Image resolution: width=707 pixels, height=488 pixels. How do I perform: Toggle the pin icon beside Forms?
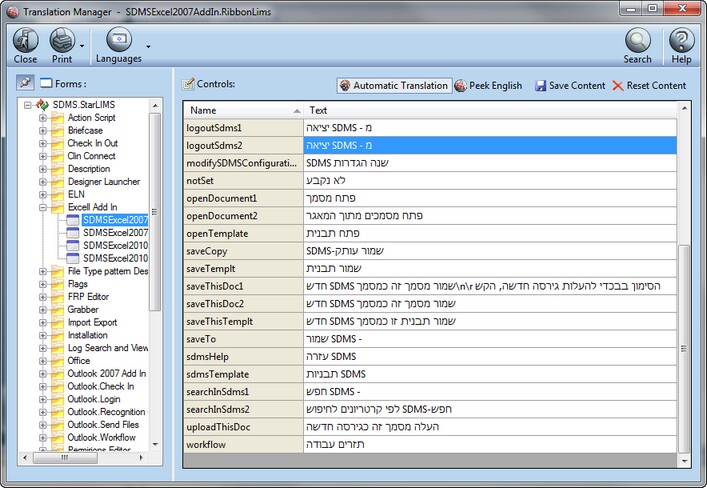click(25, 83)
